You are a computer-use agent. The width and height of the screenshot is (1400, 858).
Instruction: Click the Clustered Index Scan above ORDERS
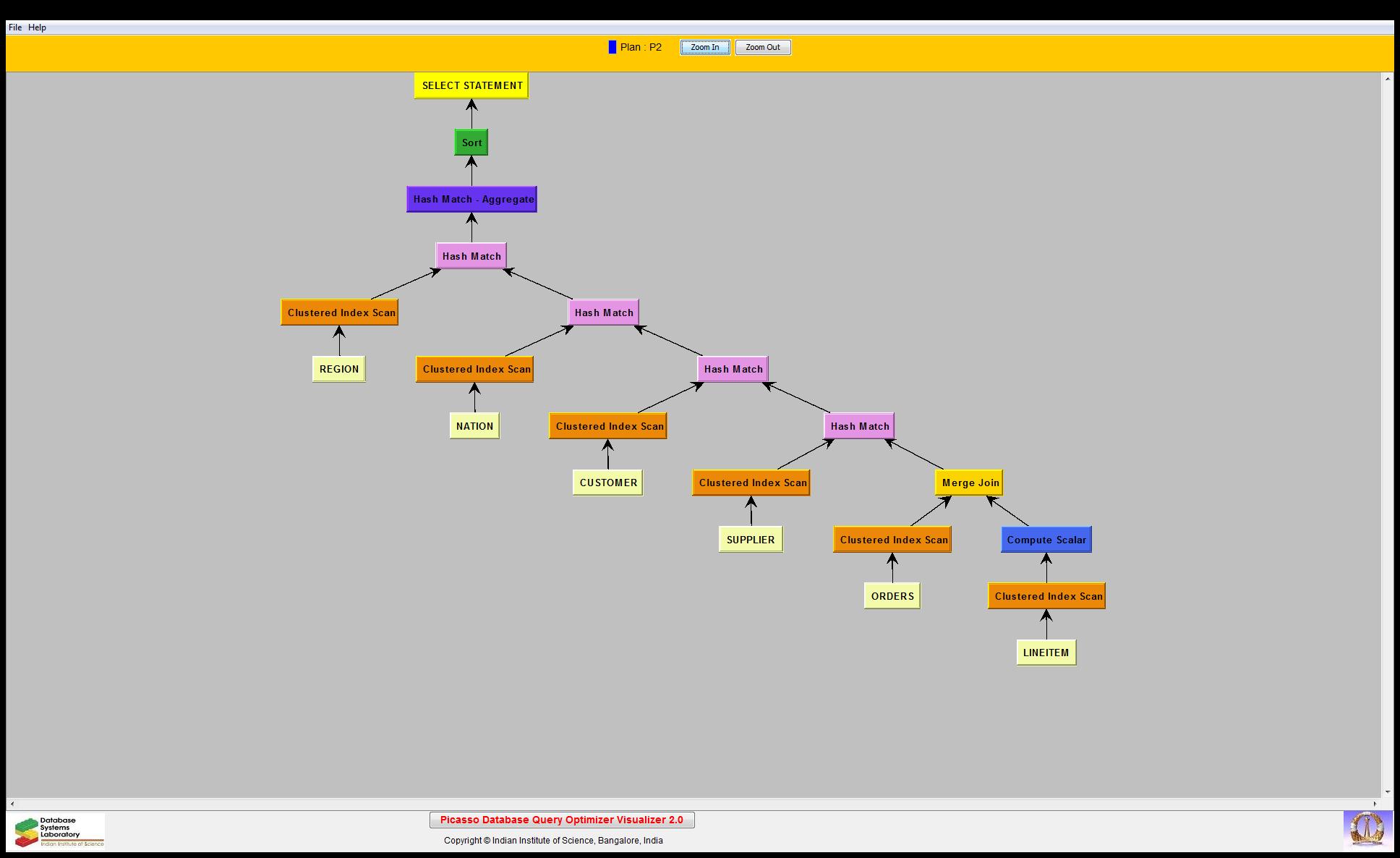[x=892, y=540]
